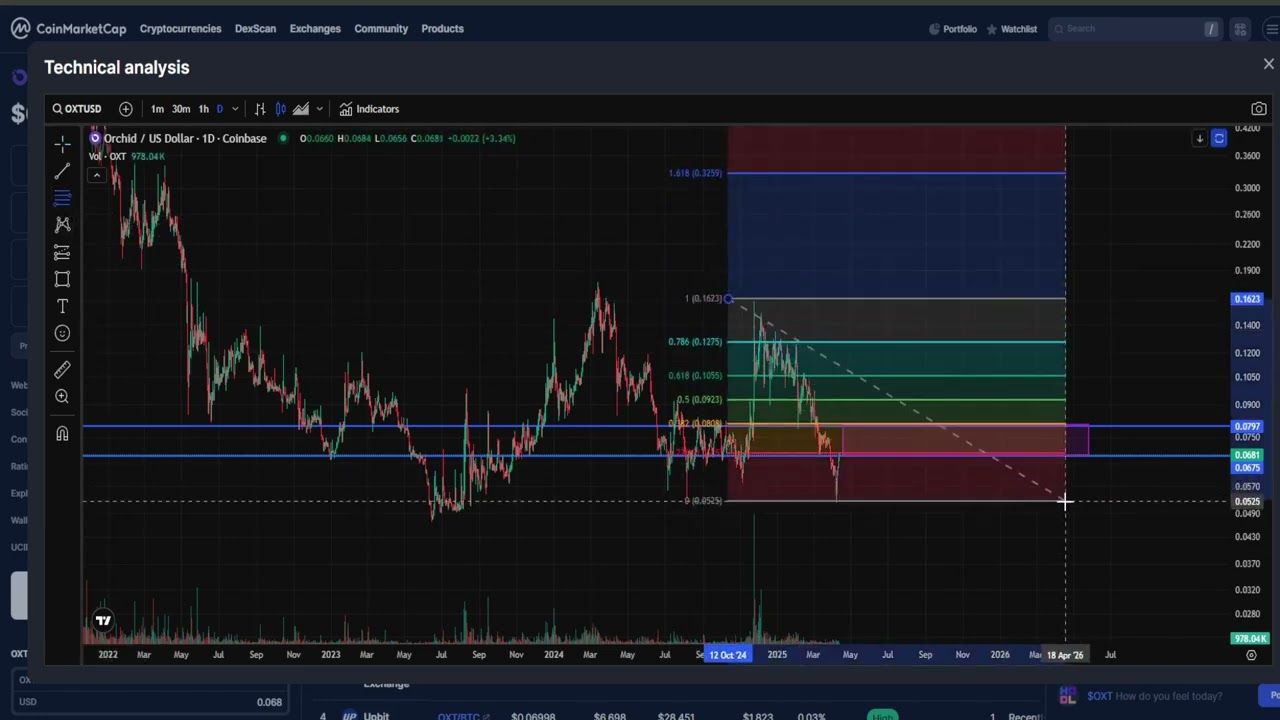The width and height of the screenshot is (1280, 720).
Task: Toggle the blue auto-scale button on chart
Action: [1218, 138]
